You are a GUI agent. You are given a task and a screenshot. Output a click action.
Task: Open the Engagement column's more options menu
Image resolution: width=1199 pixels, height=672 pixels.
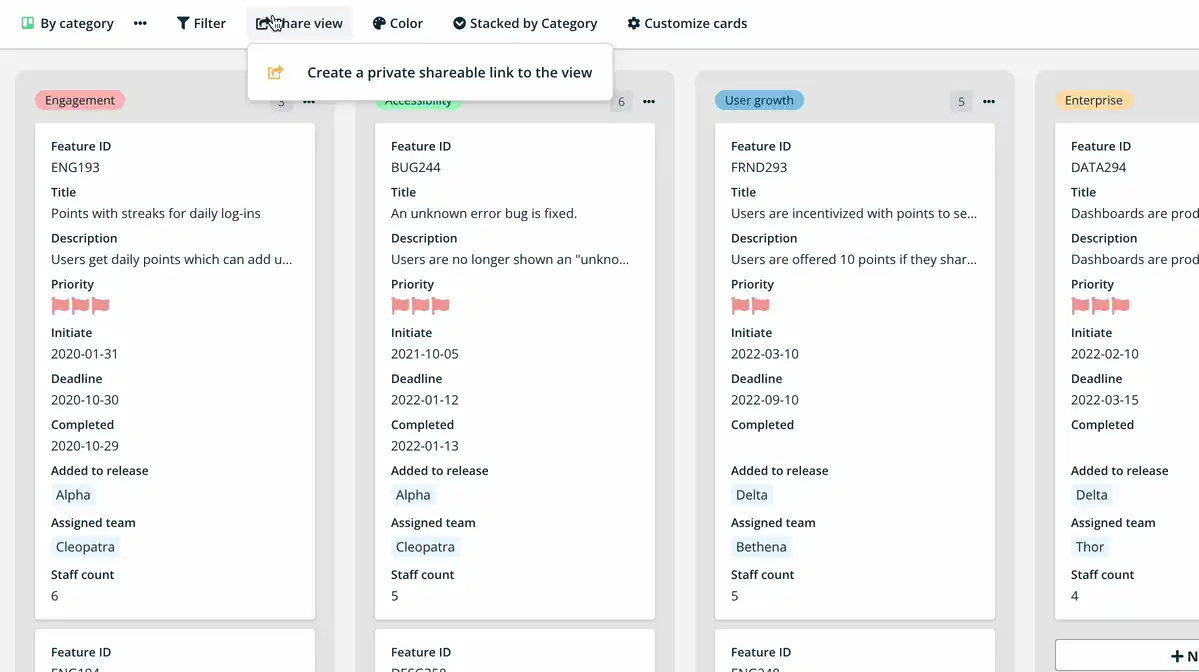[308, 101]
